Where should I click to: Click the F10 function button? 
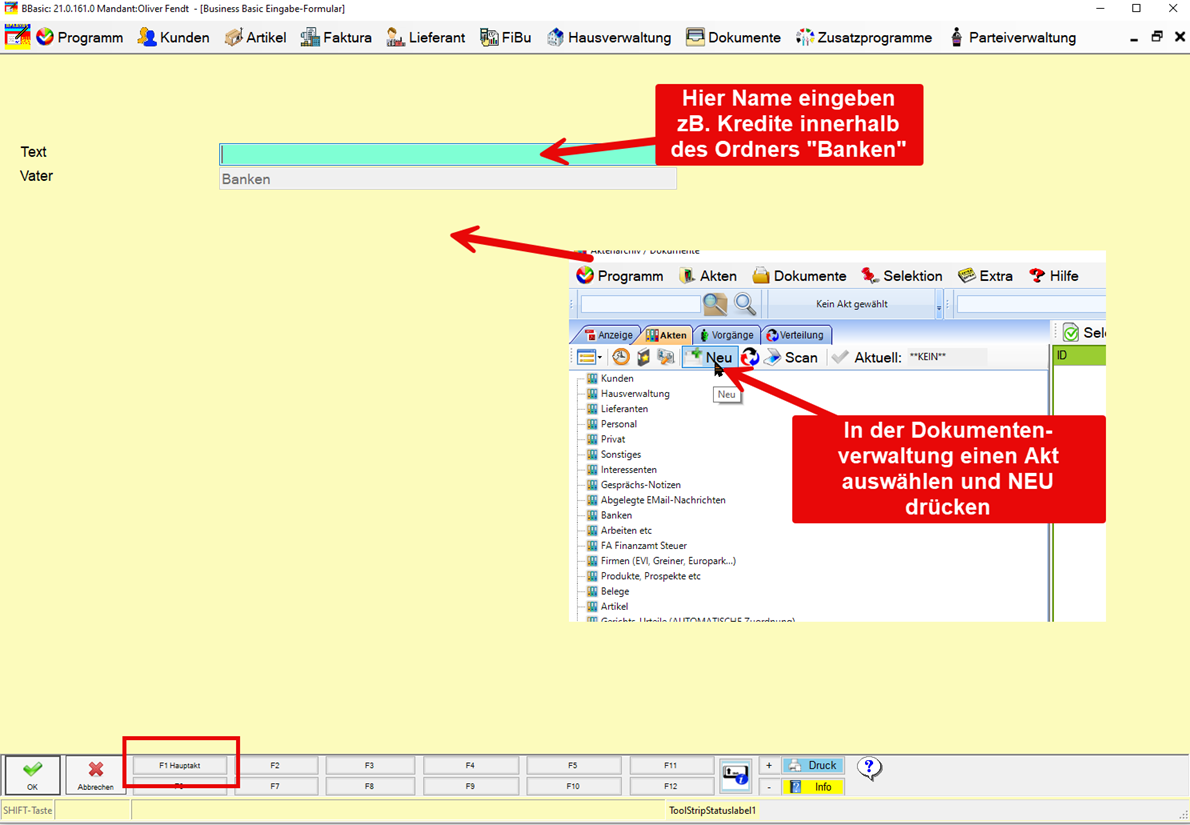tap(573, 786)
